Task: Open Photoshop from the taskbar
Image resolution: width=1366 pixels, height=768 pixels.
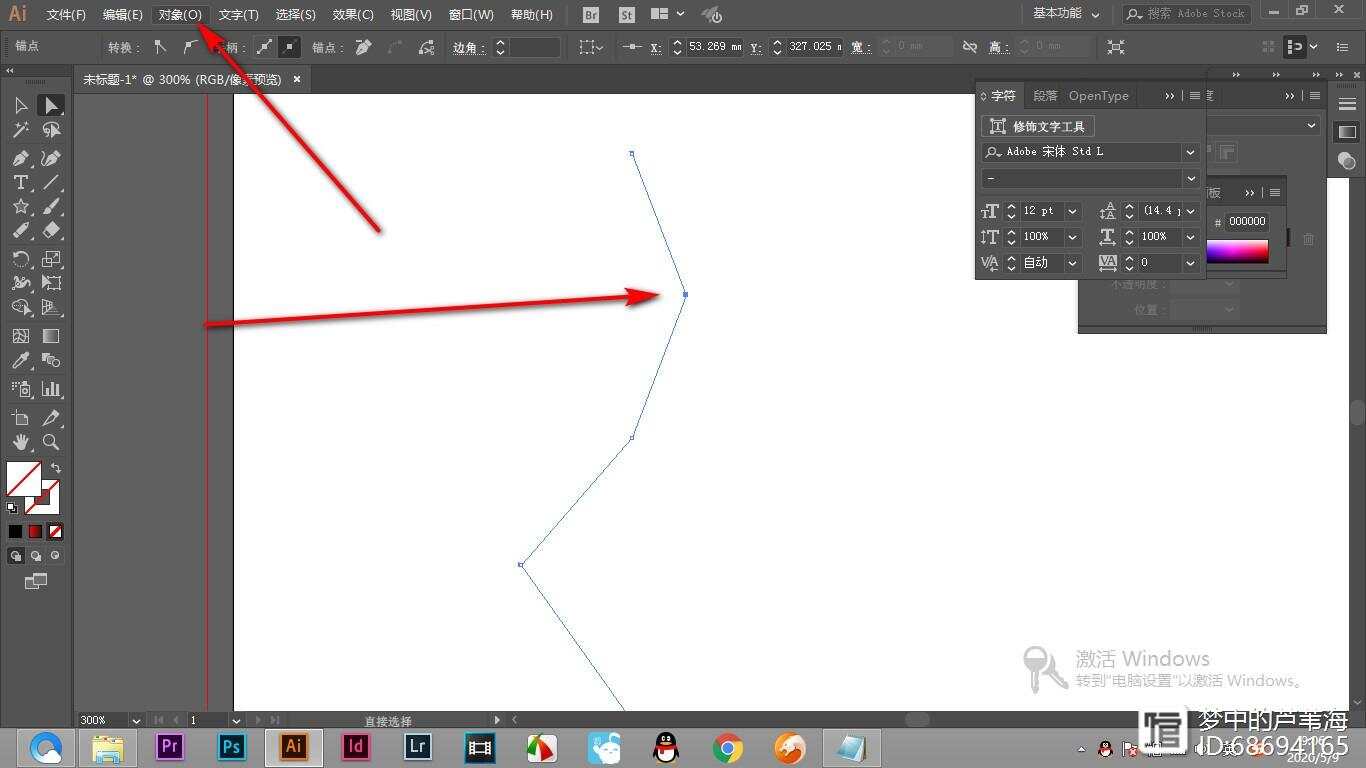Action: point(231,747)
